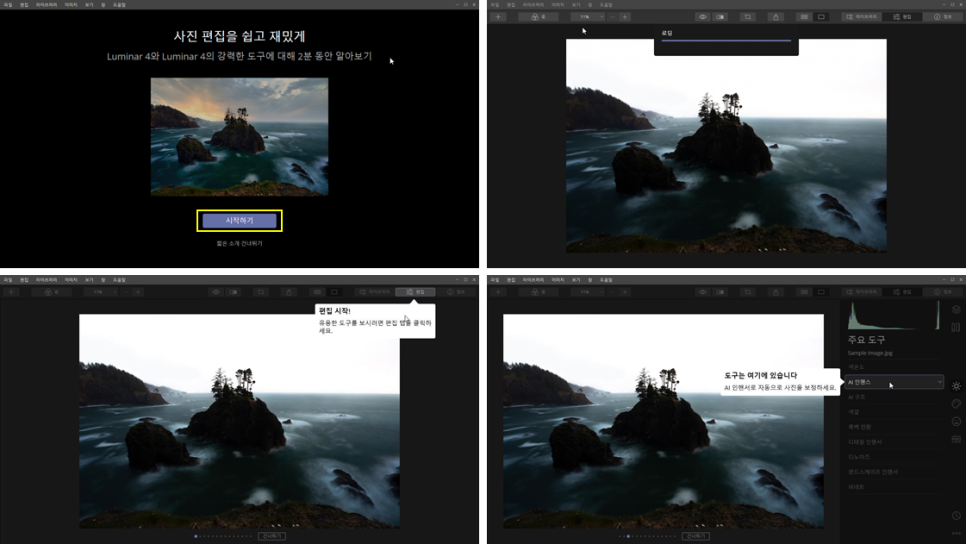Open zoom dropdown in 편집 시작 window
The width and height of the screenshot is (966, 544).
click(101, 292)
